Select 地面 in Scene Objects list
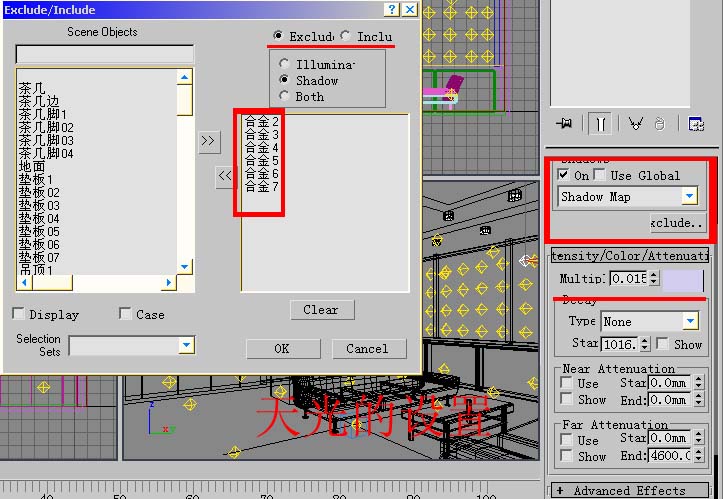Image resolution: width=723 pixels, height=499 pixels. [x=32, y=166]
